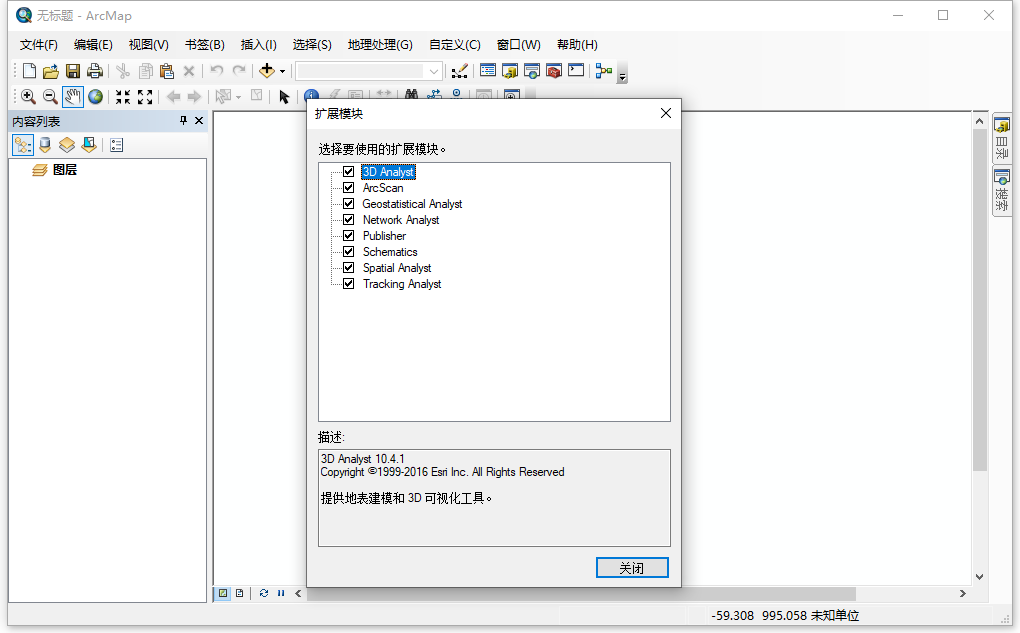Open the content list Options button
Screen dimensions: 1020x633
116,145
